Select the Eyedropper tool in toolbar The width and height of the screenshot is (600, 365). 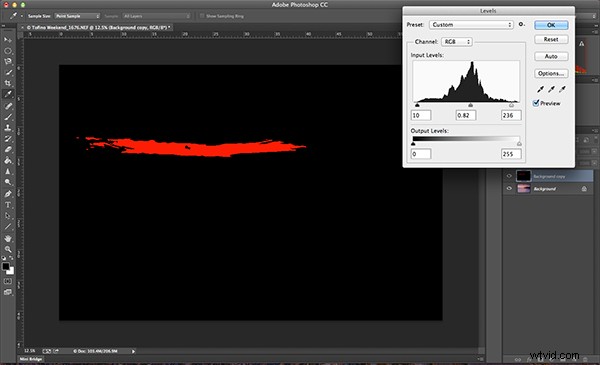point(8,94)
